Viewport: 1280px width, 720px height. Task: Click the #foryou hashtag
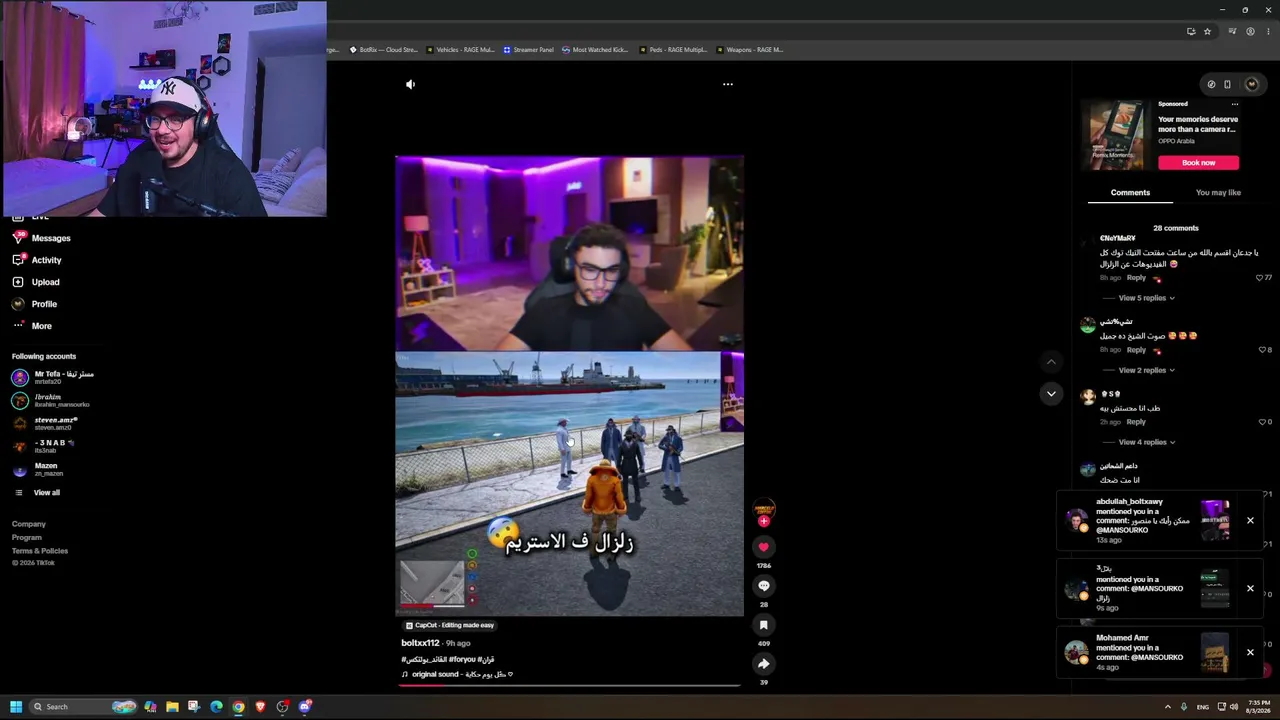462,659
